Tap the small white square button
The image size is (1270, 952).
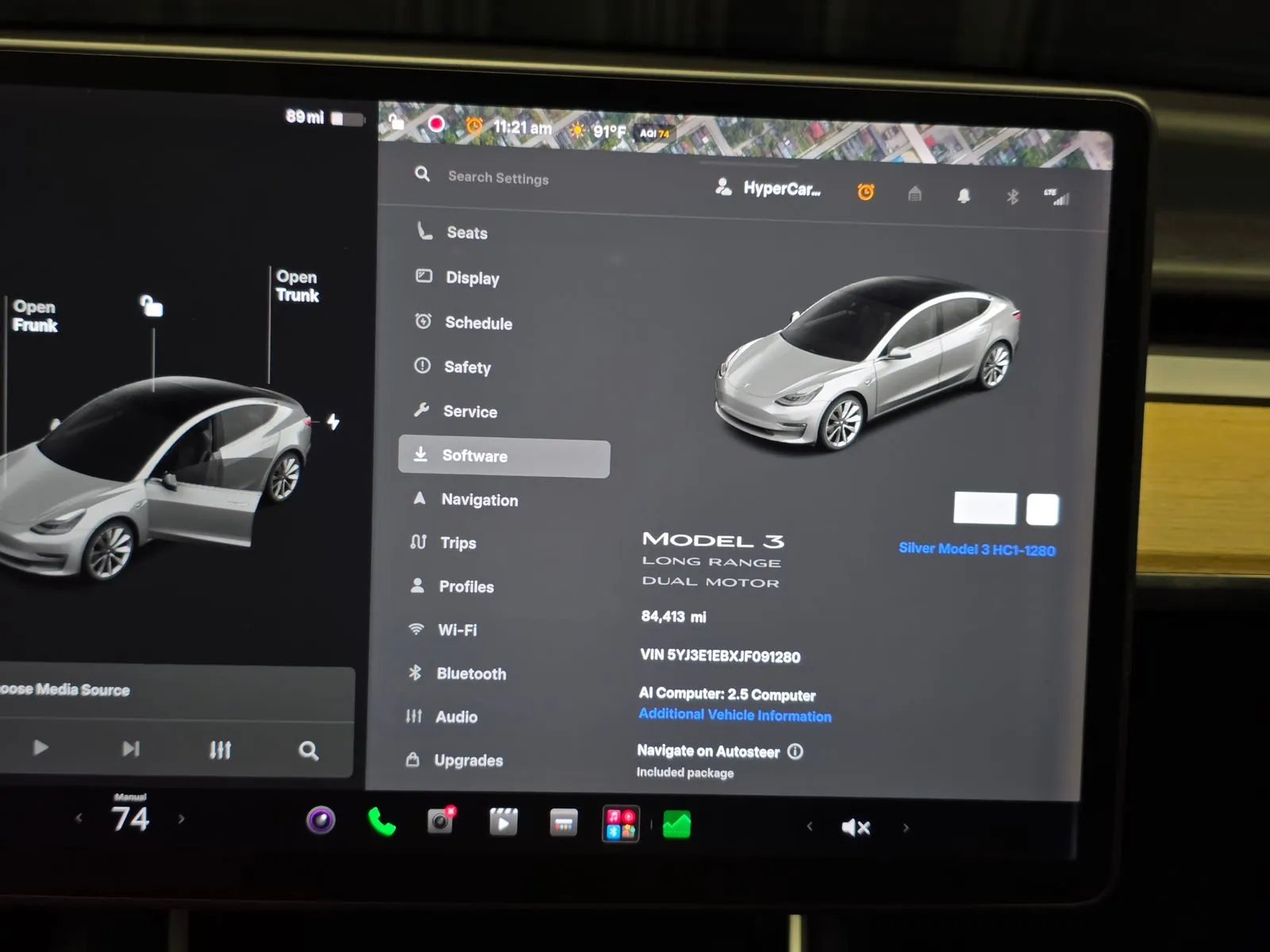click(1042, 509)
